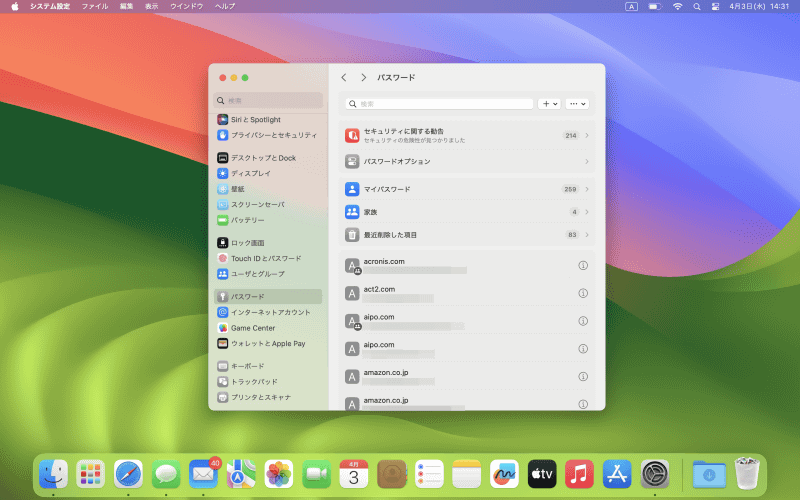Open バッテリー settings

click(x=268, y=220)
